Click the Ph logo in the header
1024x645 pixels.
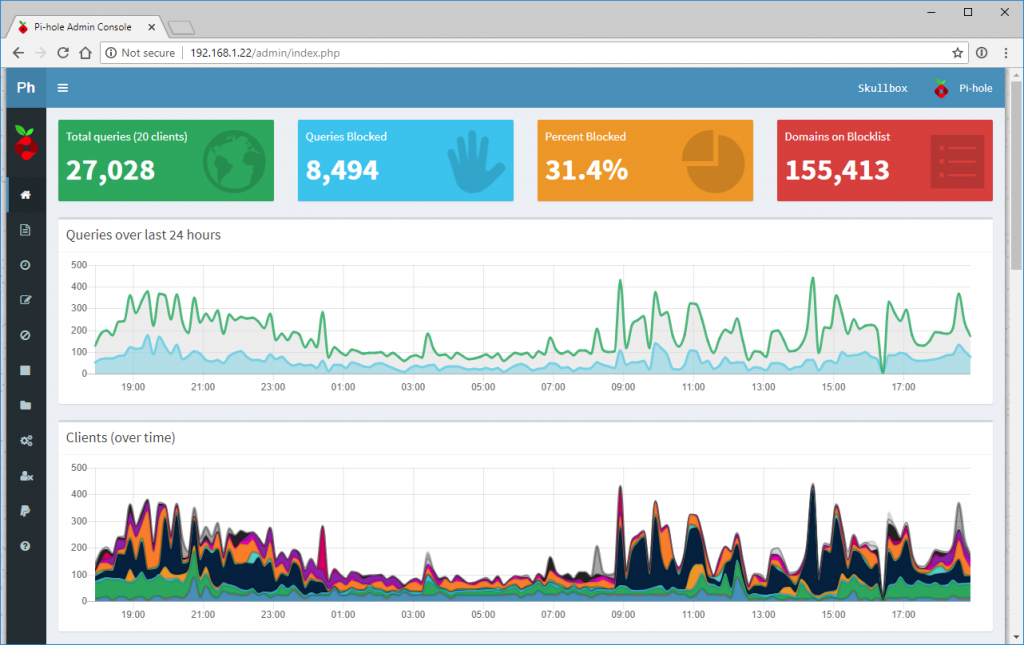(26, 88)
